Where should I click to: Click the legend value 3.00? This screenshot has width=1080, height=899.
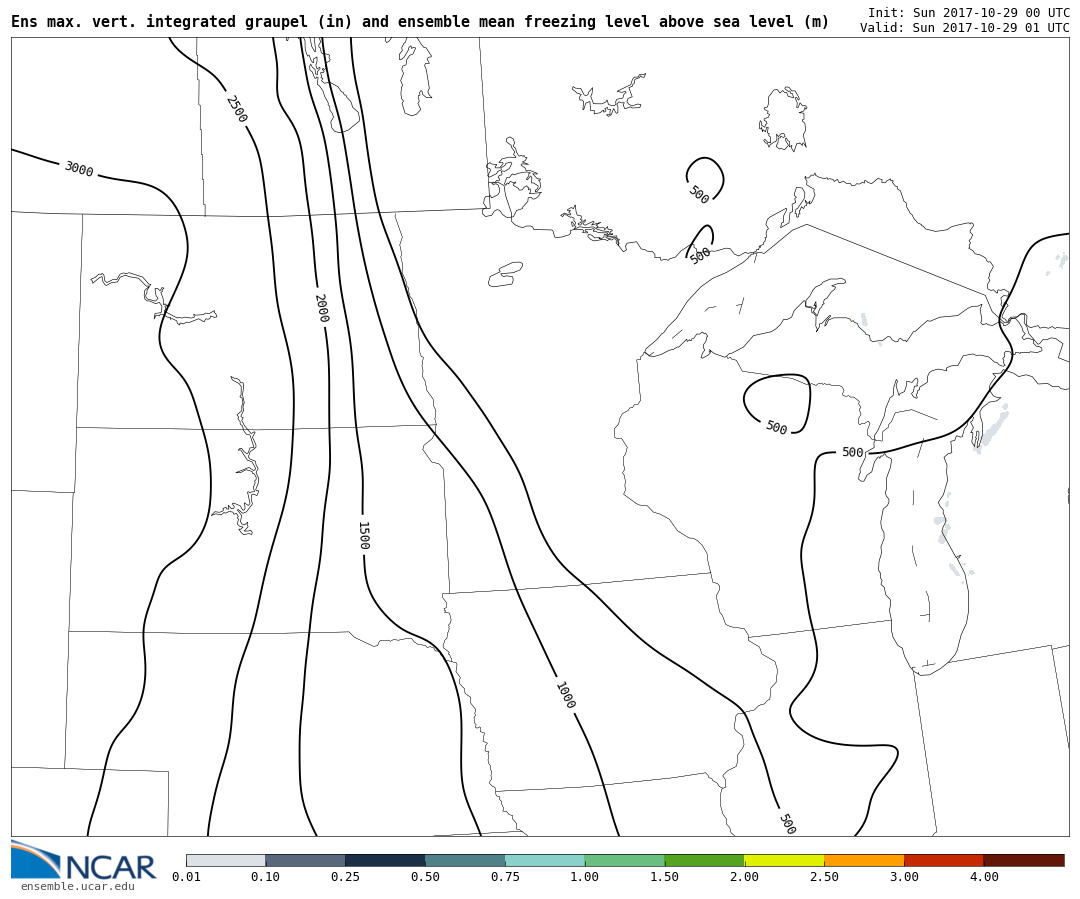904,877
